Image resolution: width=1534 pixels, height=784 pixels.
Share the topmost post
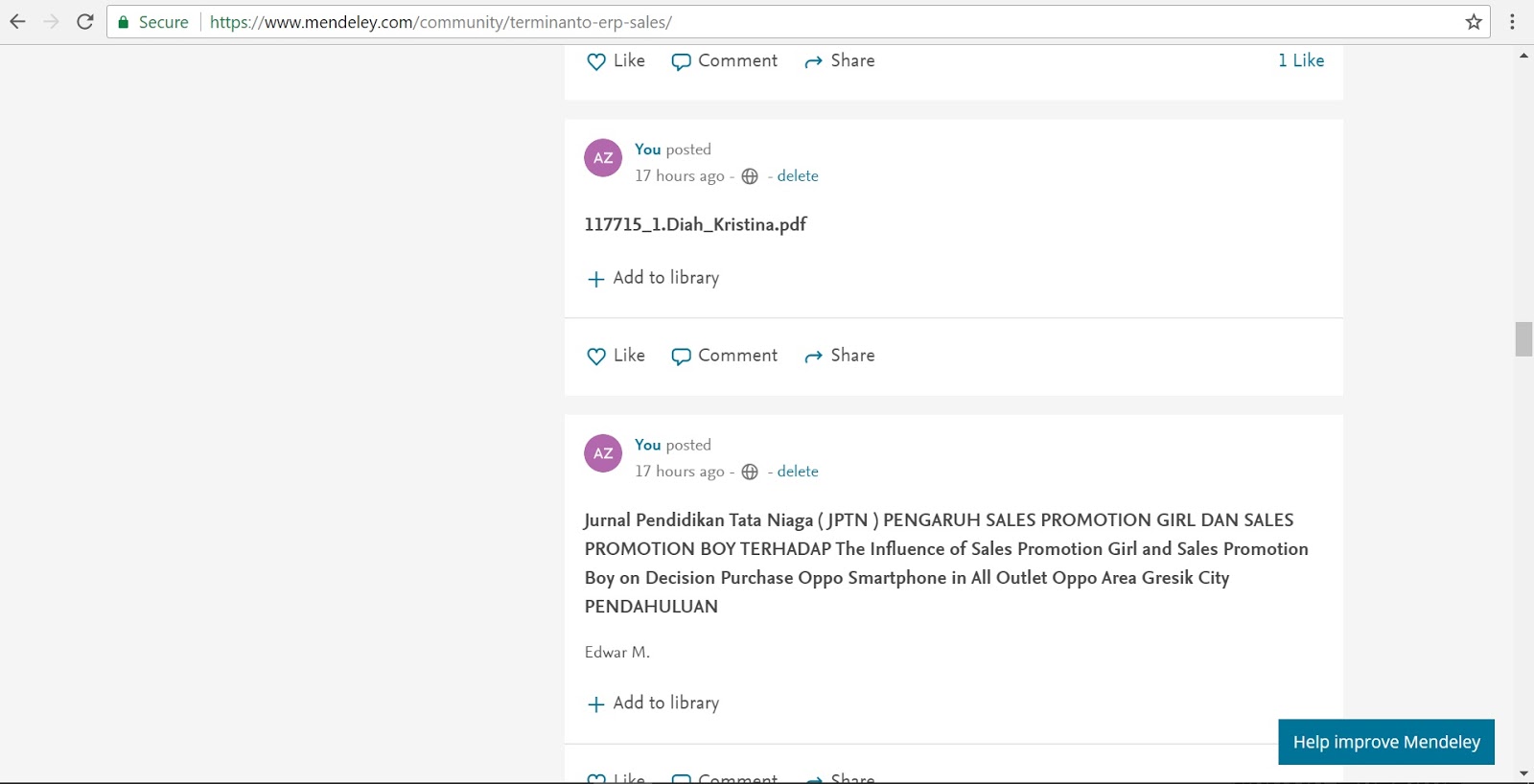[839, 60]
